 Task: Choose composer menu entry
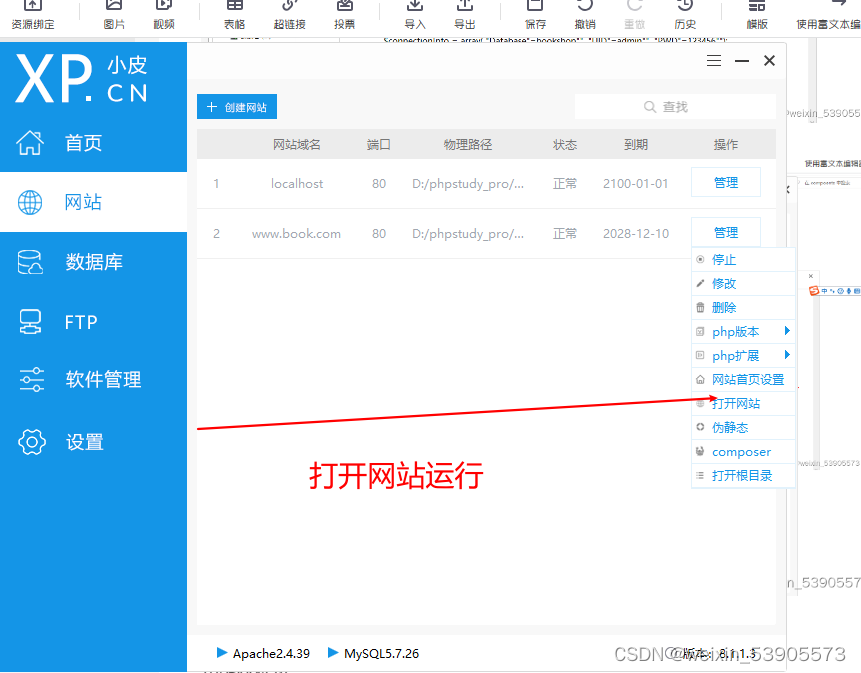[x=743, y=452]
